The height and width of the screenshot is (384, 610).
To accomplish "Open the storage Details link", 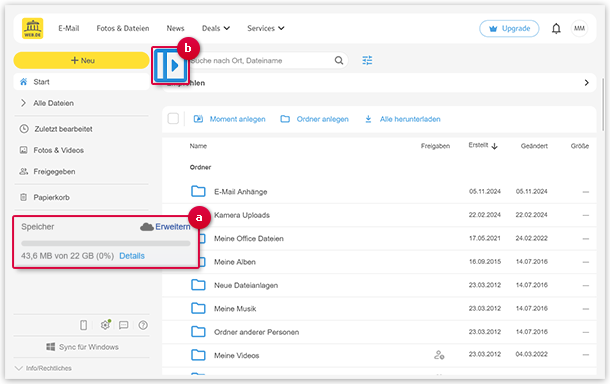I will coord(132,256).
